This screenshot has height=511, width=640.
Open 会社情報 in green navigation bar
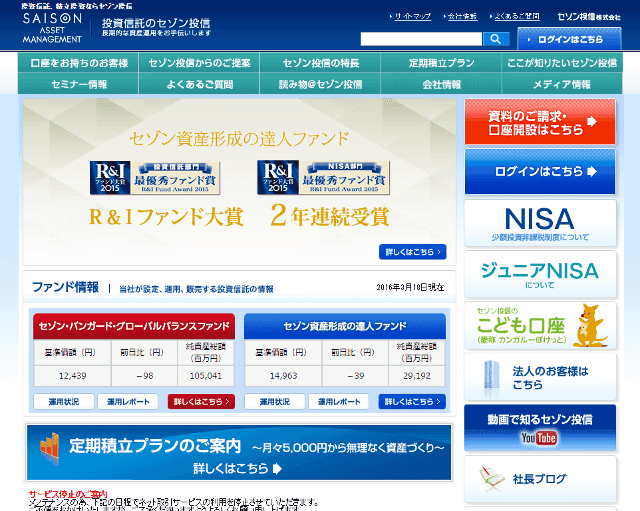[x=441, y=84]
